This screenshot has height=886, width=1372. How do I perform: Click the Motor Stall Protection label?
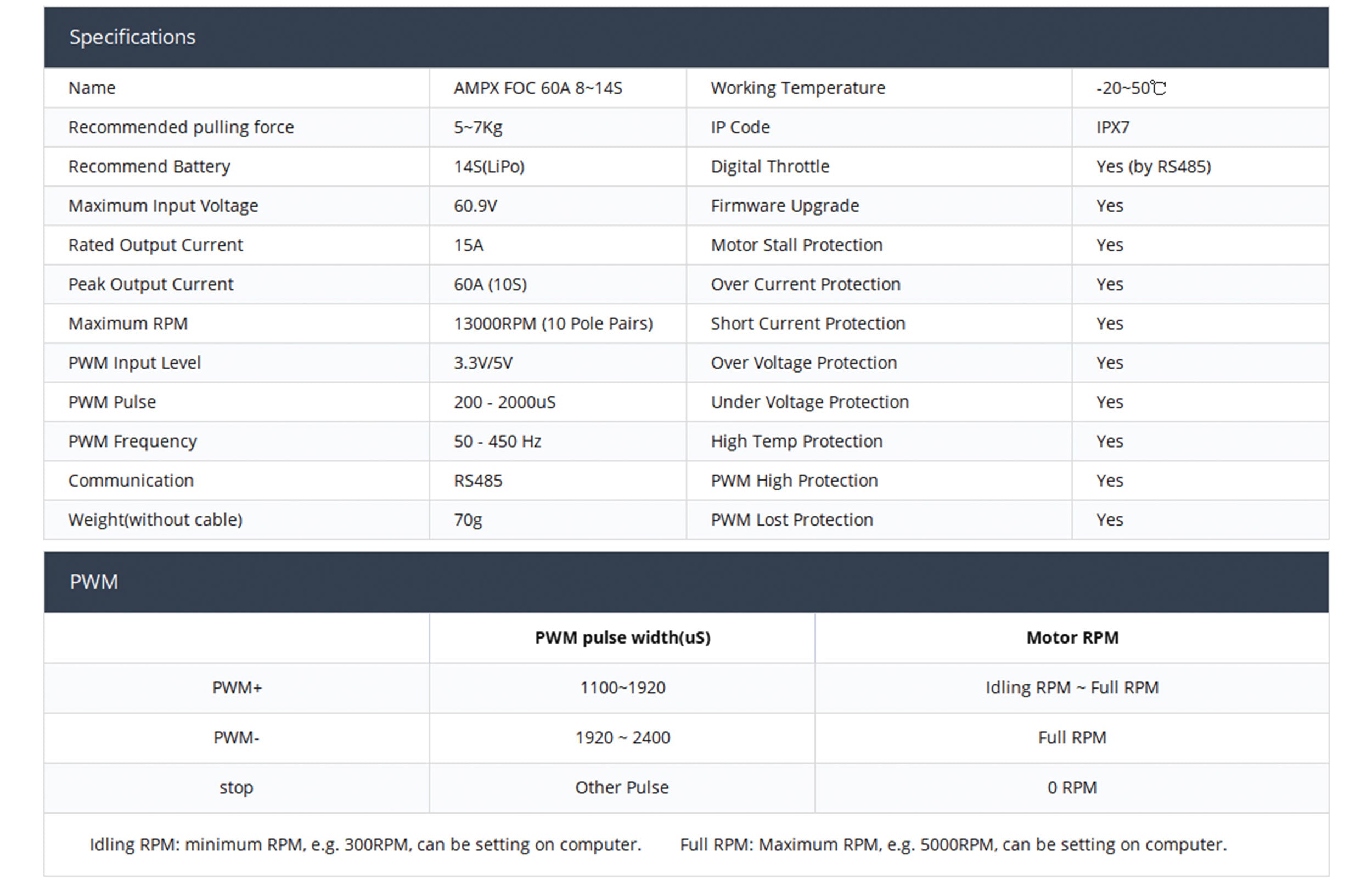(x=796, y=245)
